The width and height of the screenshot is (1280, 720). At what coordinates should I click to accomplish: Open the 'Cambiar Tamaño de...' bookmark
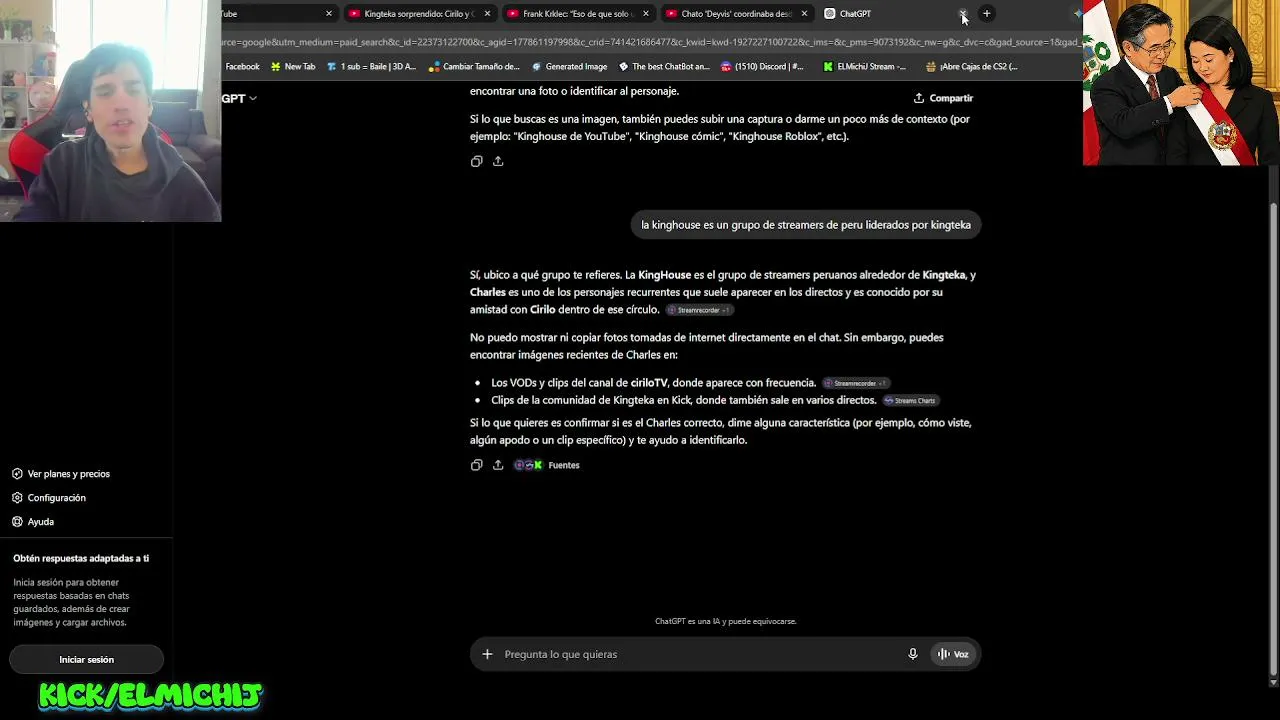tap(473, 67)
